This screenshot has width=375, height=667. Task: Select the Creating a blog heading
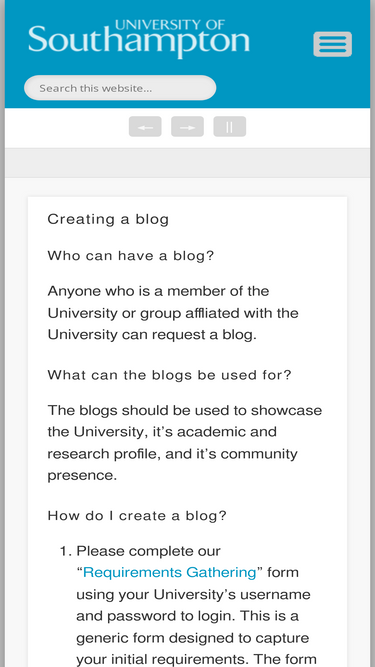[x=108, y=219]
